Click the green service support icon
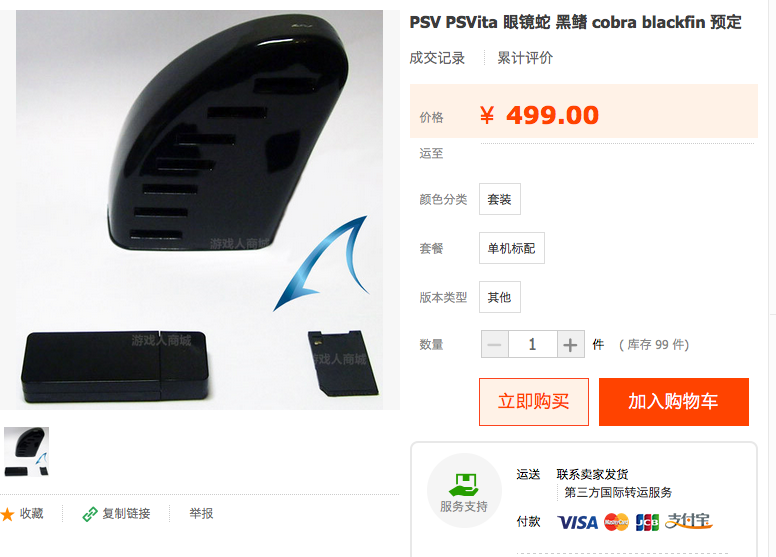The width and height of the screenshot is (776, 557). coord(464,485)
